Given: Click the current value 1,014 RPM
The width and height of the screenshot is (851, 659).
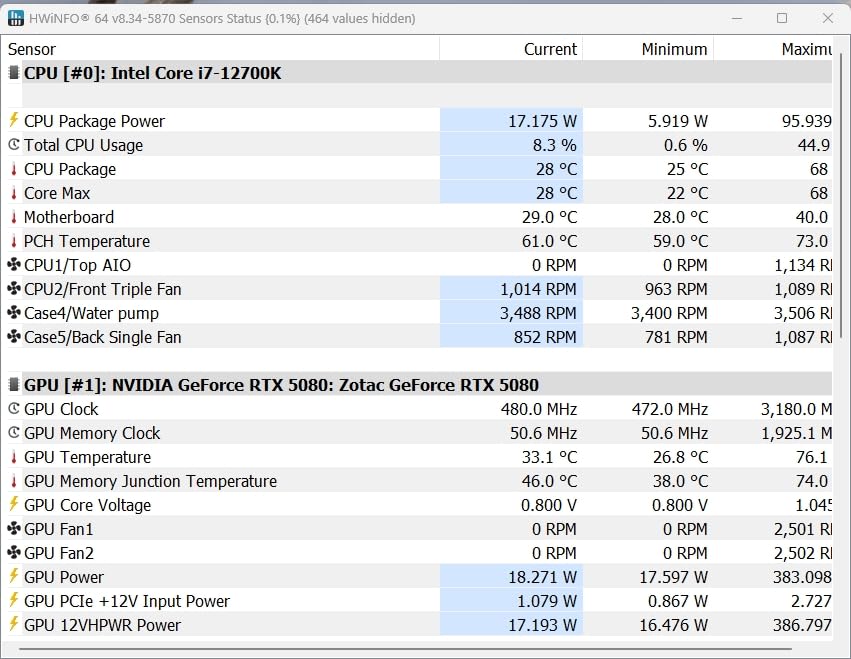Looking at the screenshot, I should [538, 289].
